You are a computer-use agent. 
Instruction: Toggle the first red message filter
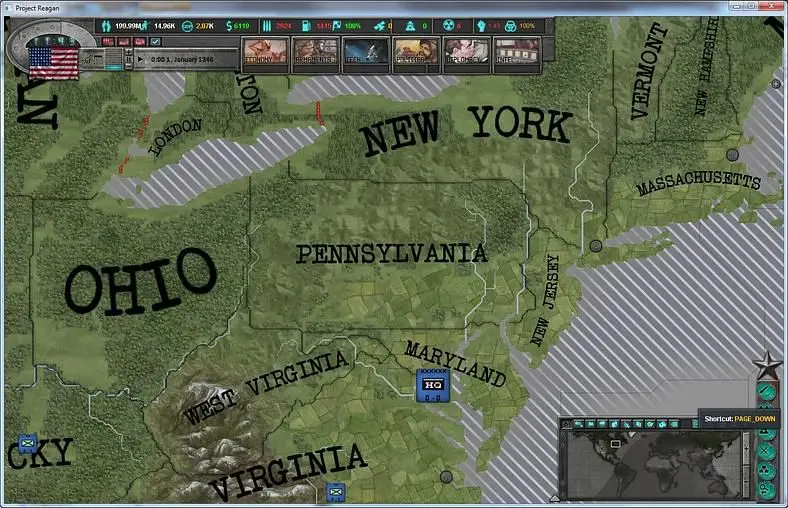(108, 42)
